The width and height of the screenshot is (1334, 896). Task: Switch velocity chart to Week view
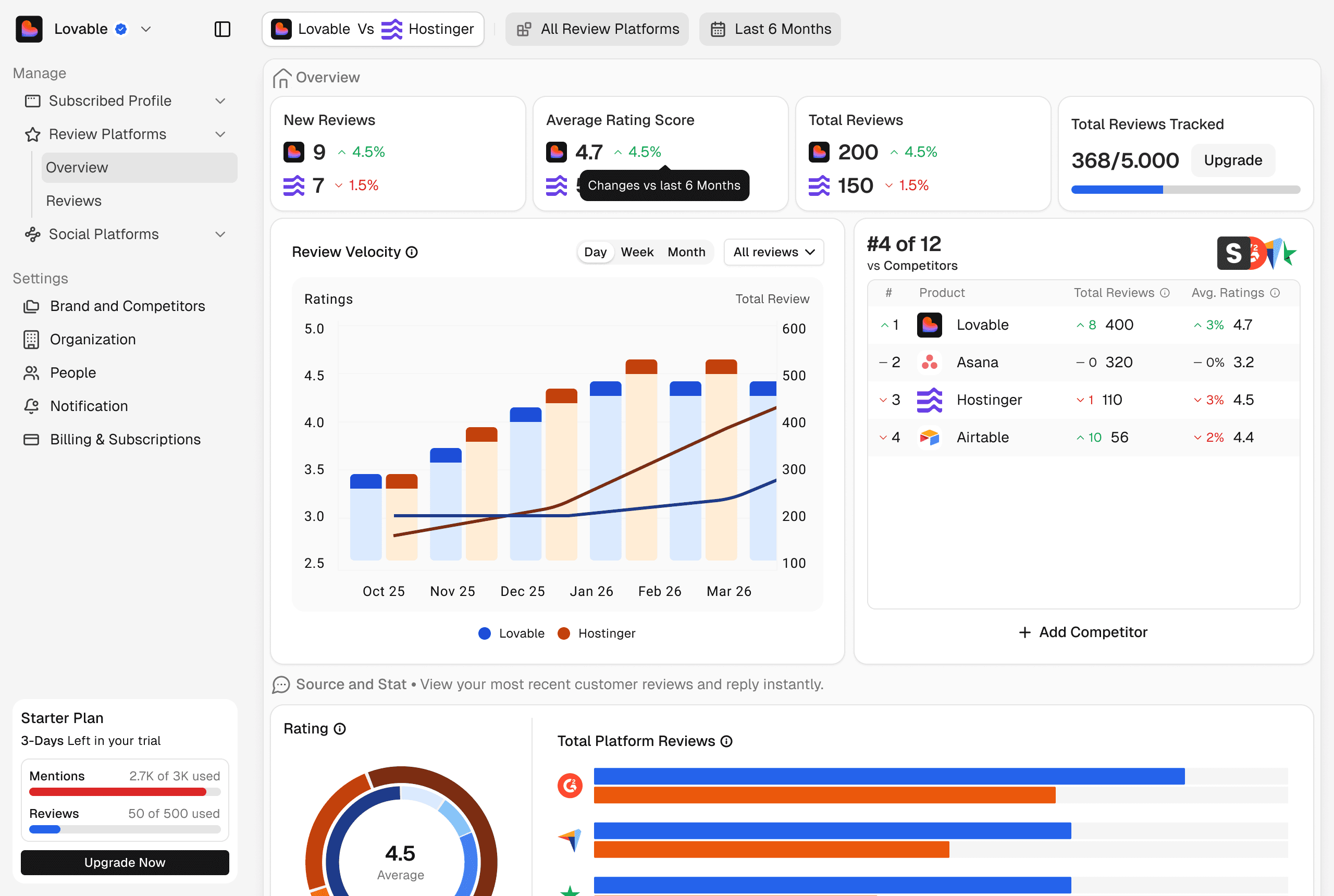(637, 252)
